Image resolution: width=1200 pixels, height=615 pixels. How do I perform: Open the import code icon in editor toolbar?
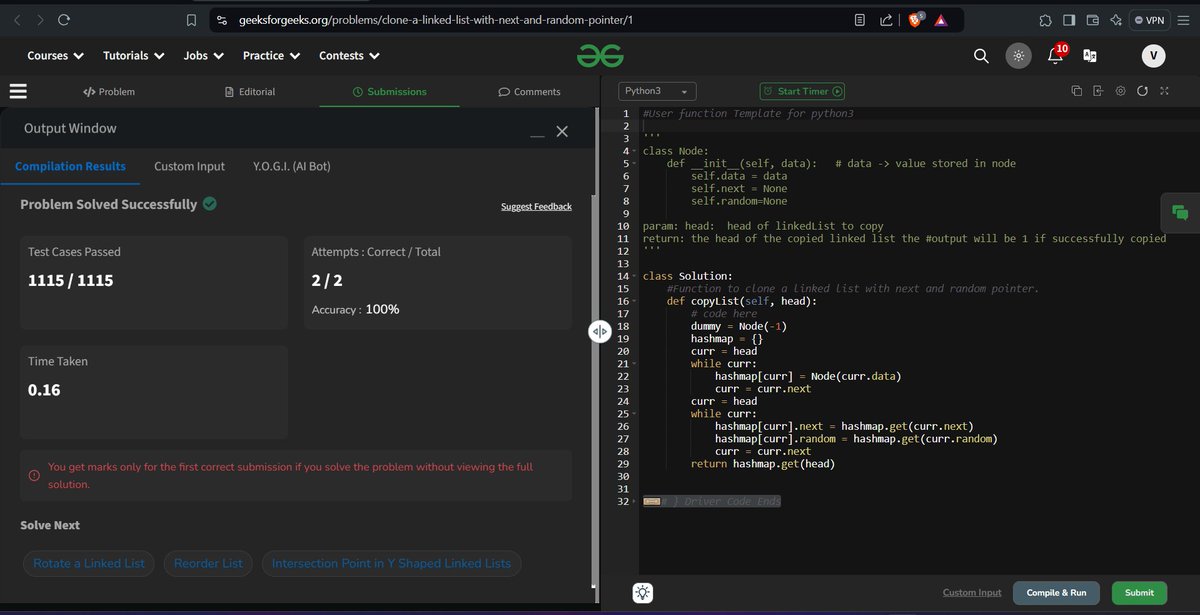(x=1098, y=91)
